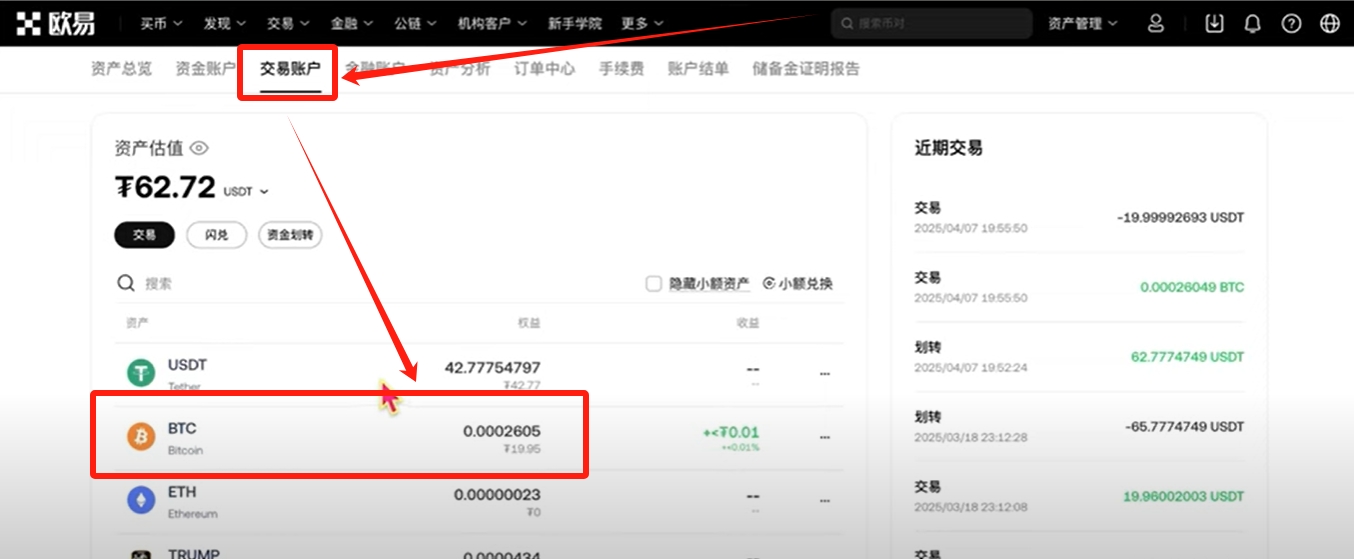This screenshot has height=559, width=1354.
Task: Click the BTC Bitcoin coin icon
Action: (141, 437)
